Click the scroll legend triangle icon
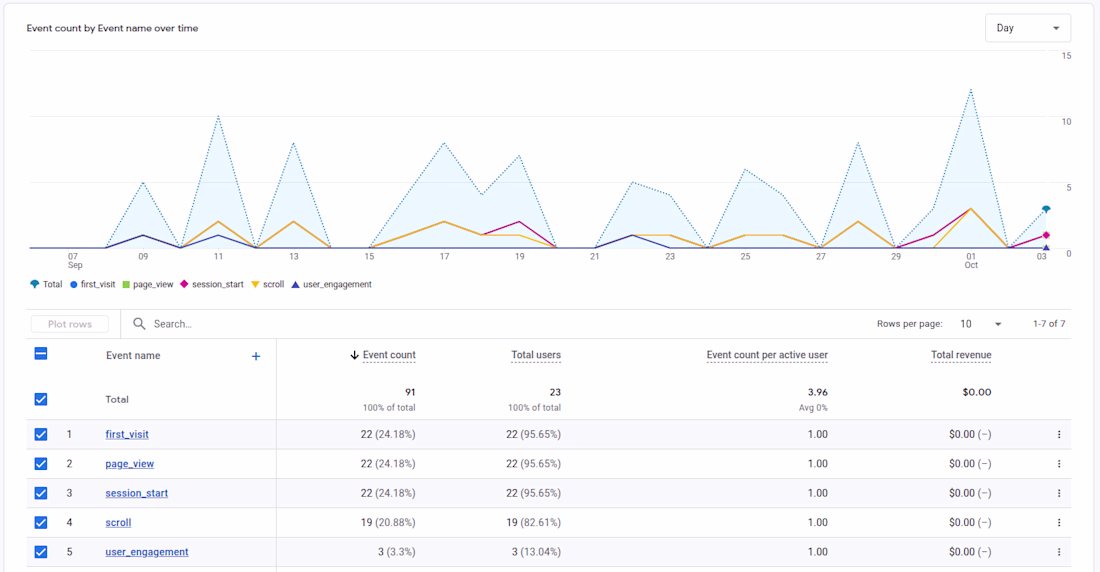The image size is (1100, 572). pos(255,284)
